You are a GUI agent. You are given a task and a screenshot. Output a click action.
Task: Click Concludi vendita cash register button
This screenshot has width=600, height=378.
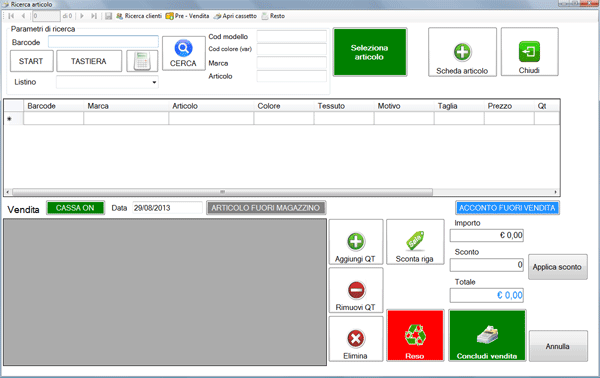[488, 336]
